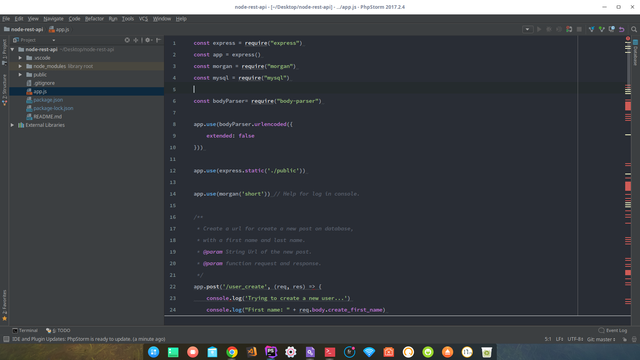This screenshot has height=360, width=640.
Task: Open PhpStorm icon in the dock
Action: 271,352
